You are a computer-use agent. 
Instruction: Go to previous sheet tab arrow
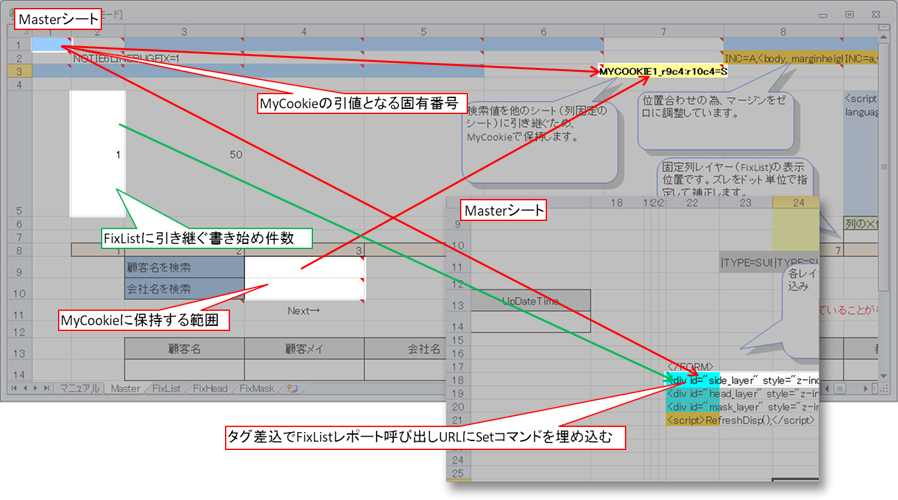click(25, 388)
